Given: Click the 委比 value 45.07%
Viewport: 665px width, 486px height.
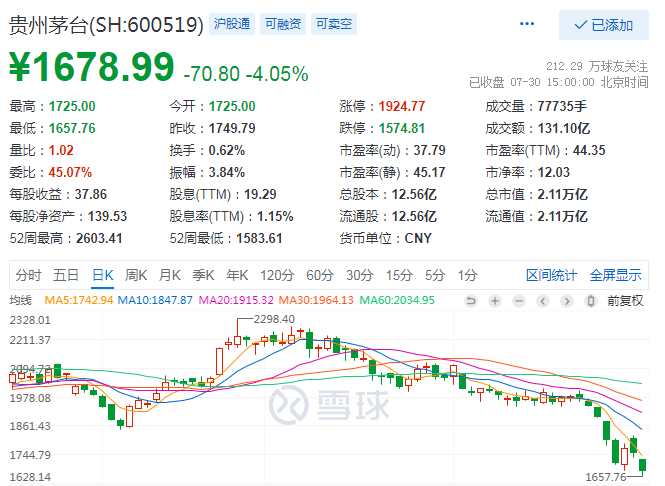Looking at the screenshot, I should click(x=70, y=172).
